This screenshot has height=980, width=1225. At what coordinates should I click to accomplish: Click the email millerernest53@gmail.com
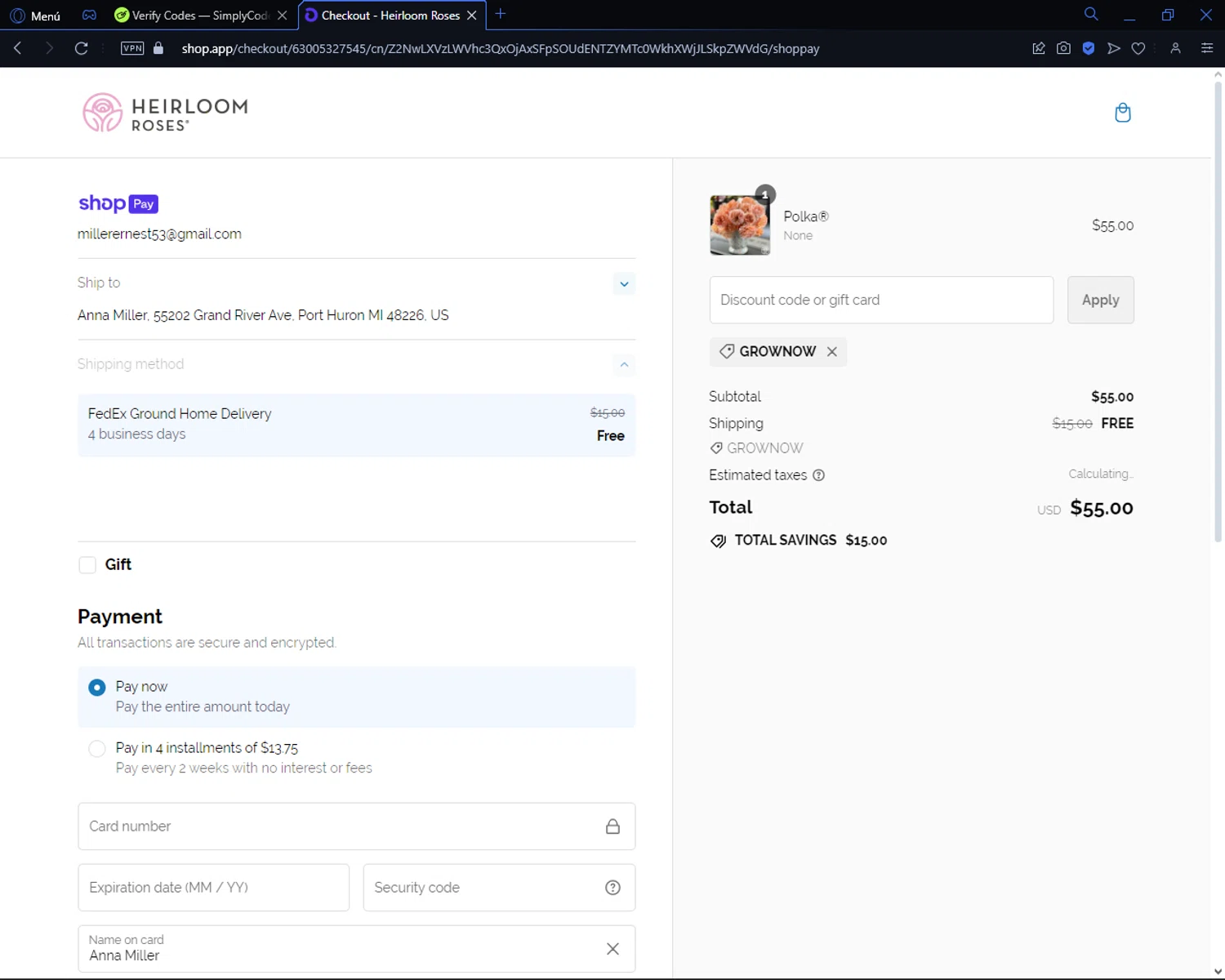(159, 234)
